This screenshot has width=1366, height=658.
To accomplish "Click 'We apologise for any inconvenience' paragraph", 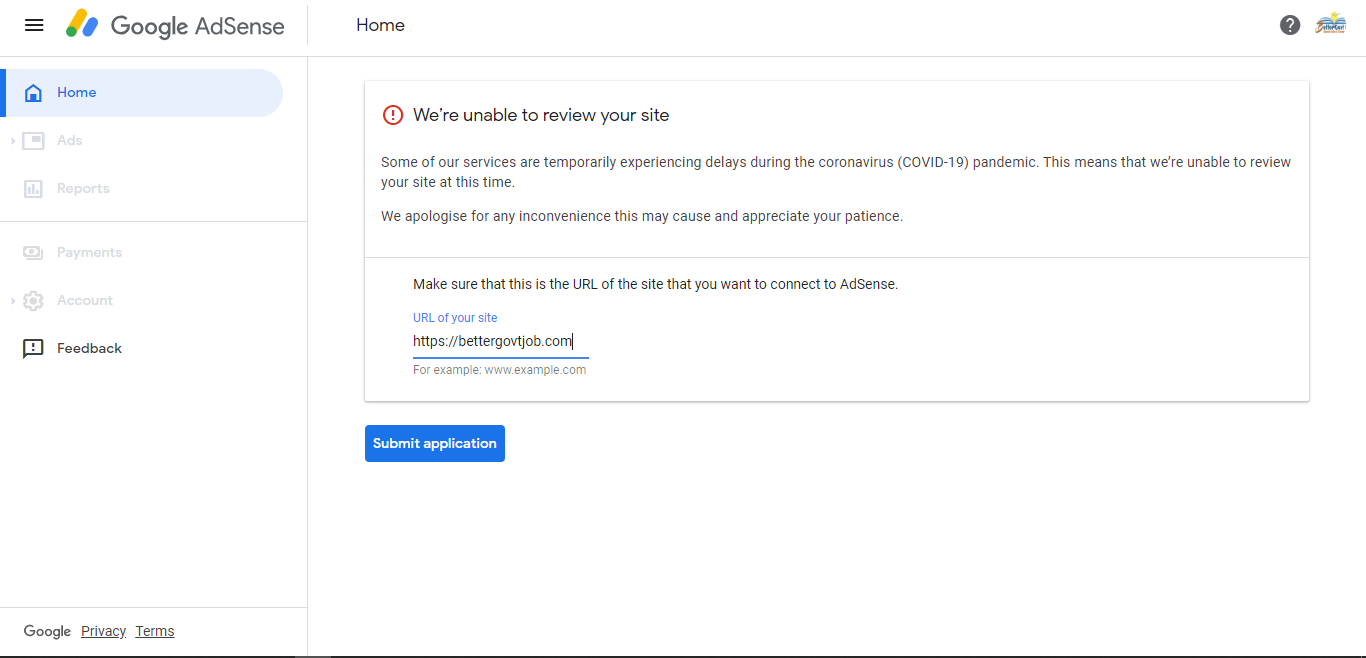I will (642, 216).
